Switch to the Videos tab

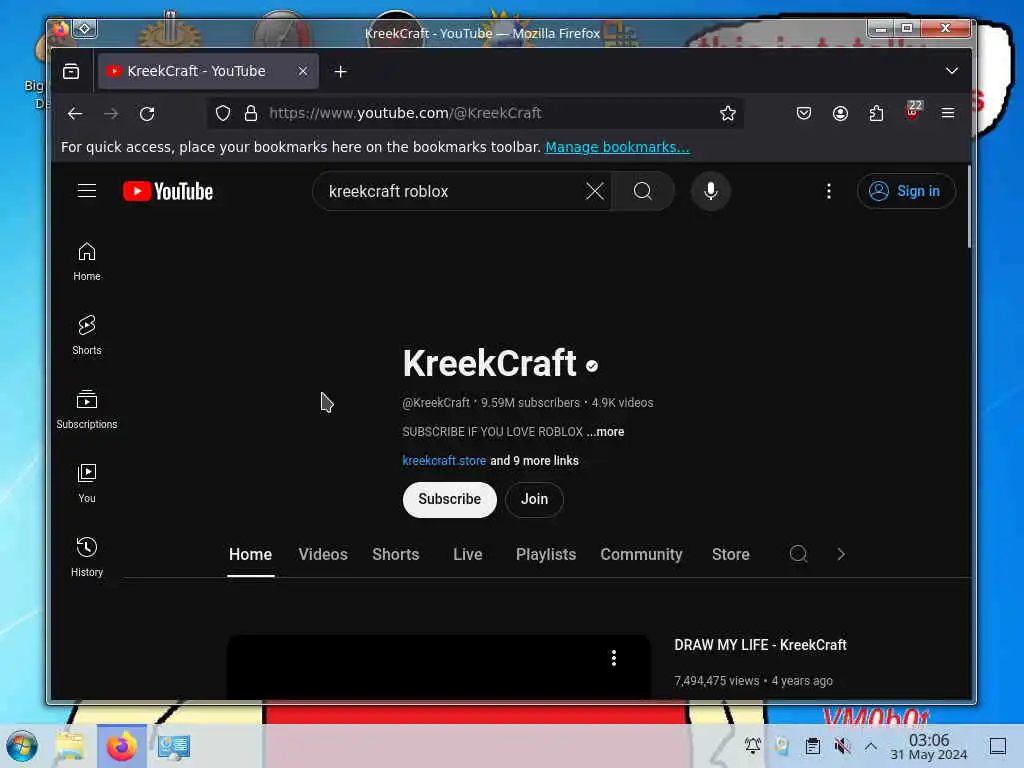323,554
